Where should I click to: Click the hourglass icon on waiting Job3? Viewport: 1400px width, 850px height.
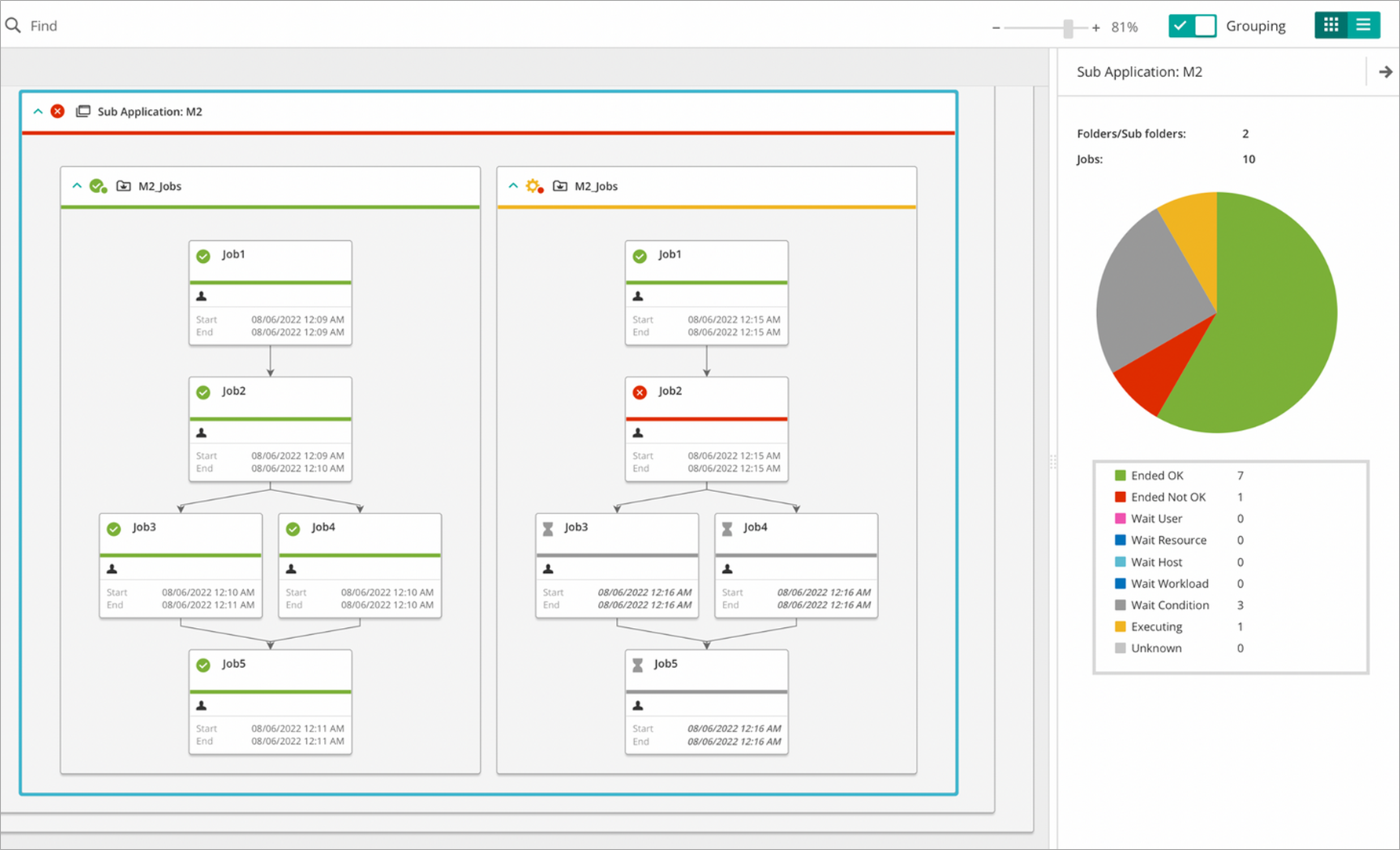point(548,529)
